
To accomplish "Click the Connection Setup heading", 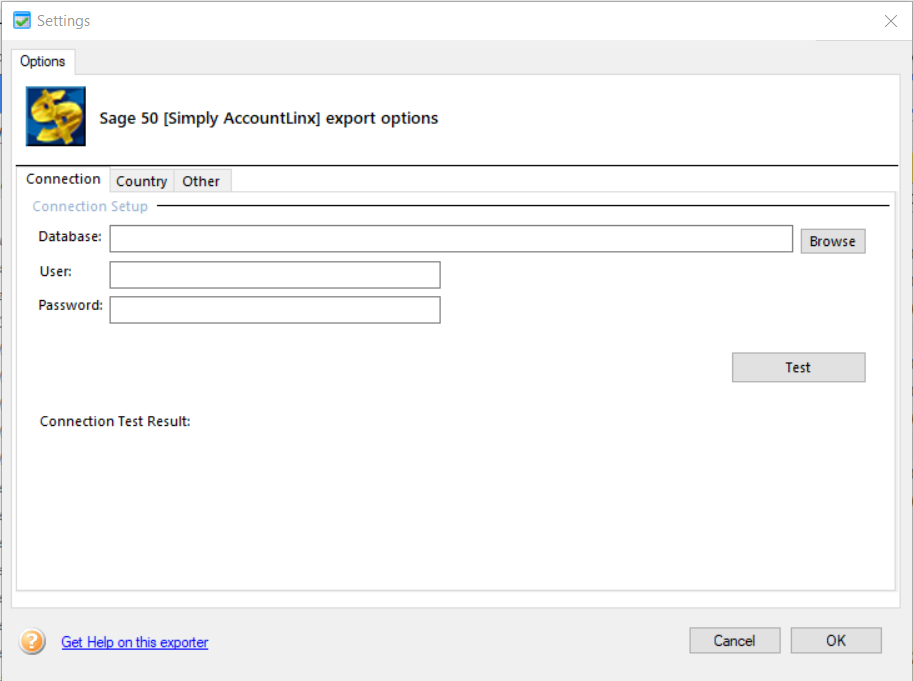I will coord(90,206).
